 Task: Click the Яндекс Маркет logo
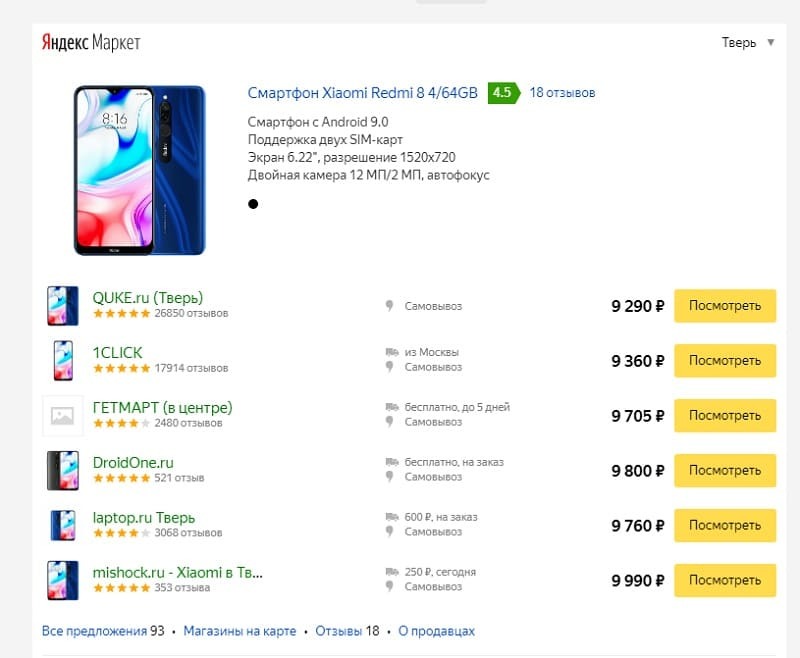coord(90,43)
